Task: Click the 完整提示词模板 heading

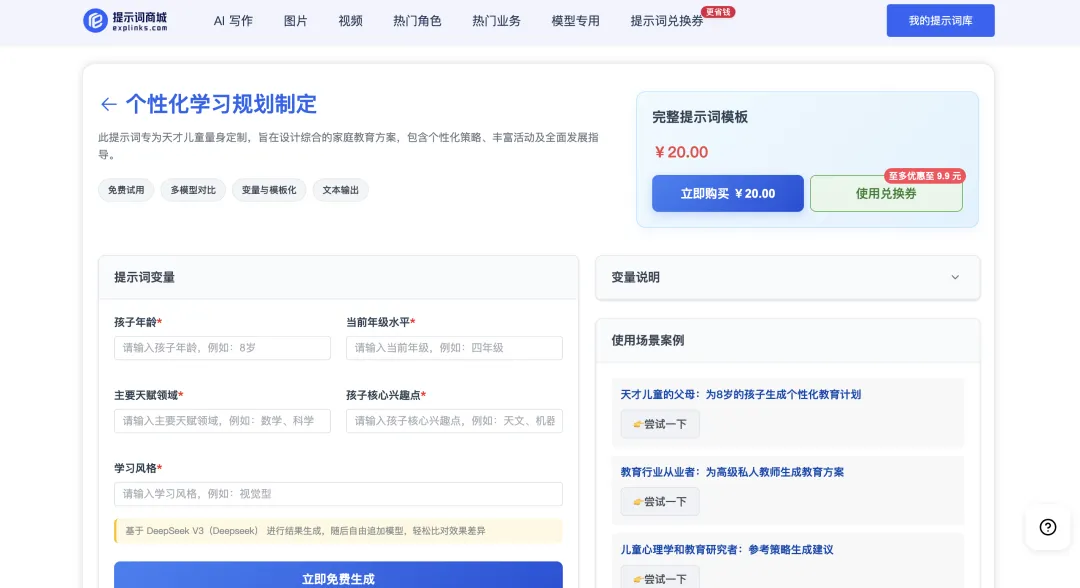Action: click(700, 117)
